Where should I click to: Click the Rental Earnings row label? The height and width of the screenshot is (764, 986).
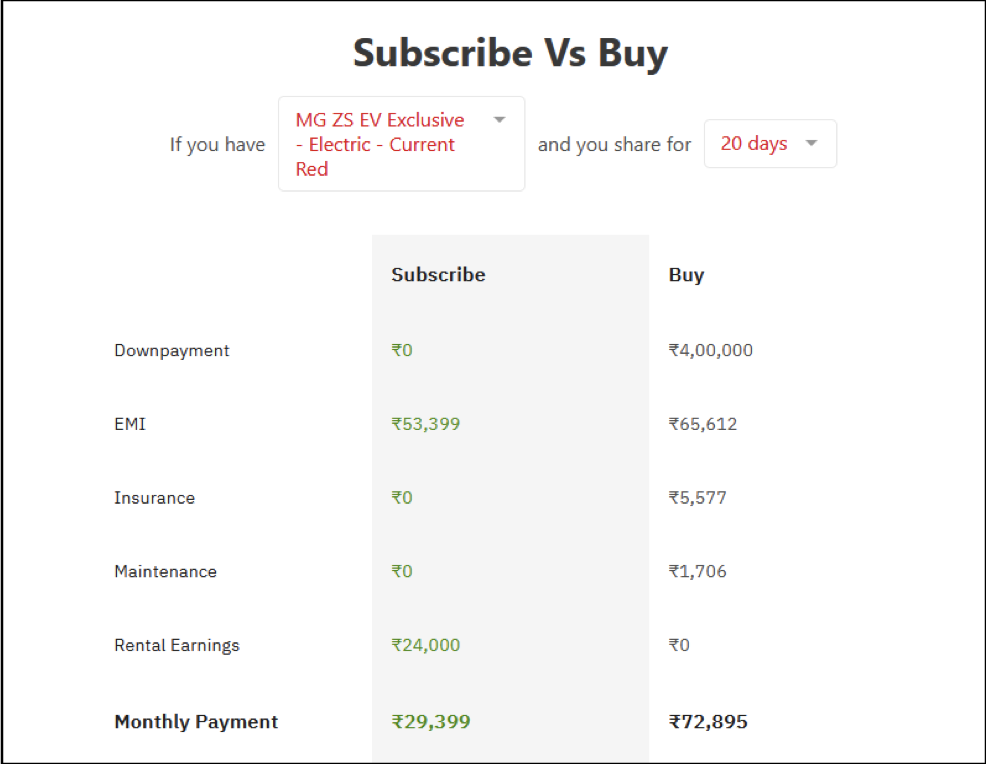(177, 646)
